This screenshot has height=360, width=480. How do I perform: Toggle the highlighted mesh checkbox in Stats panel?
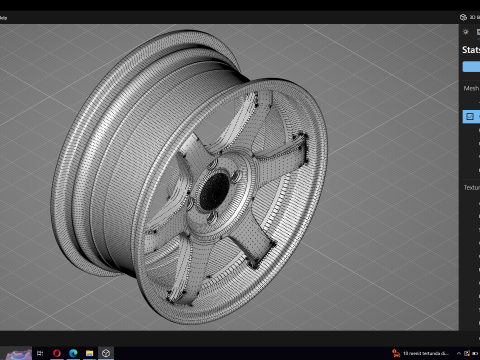[470, 116]
